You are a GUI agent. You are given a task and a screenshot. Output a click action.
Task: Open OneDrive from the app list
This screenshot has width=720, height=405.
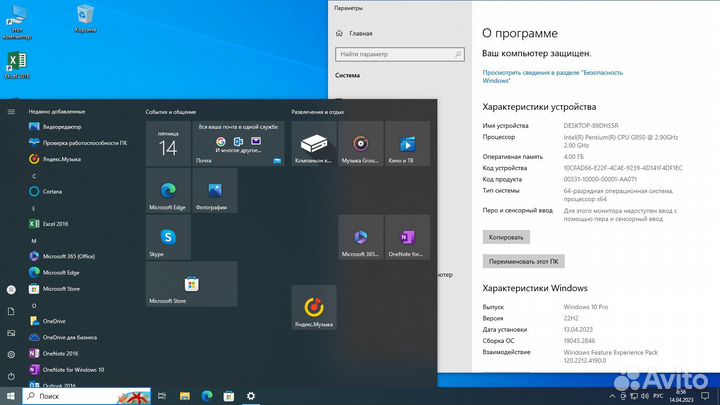point(48,321)
